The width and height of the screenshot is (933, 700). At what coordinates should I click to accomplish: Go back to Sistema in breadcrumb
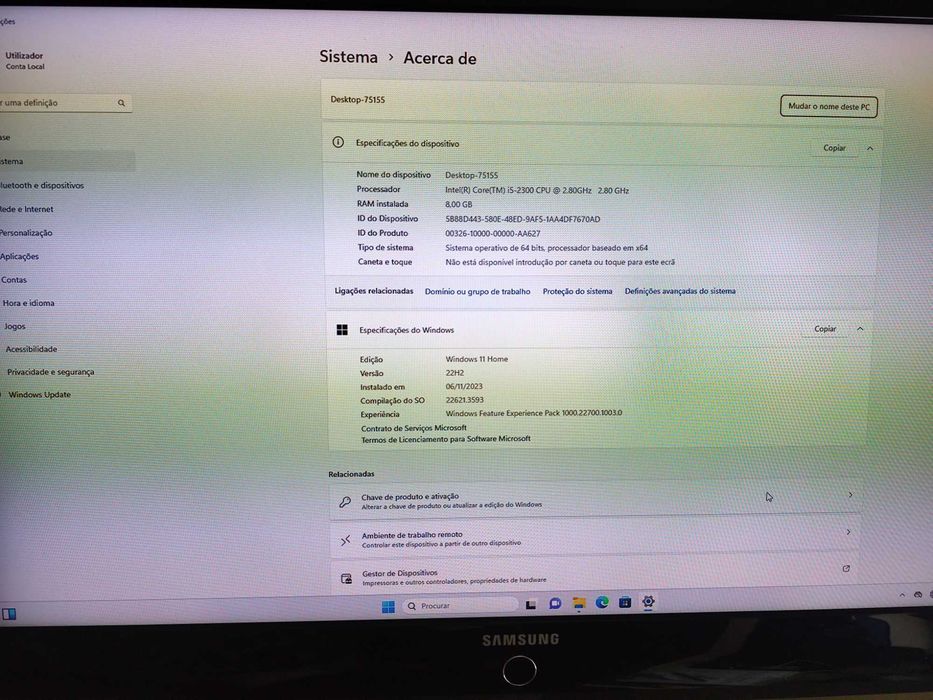[349, 57]
